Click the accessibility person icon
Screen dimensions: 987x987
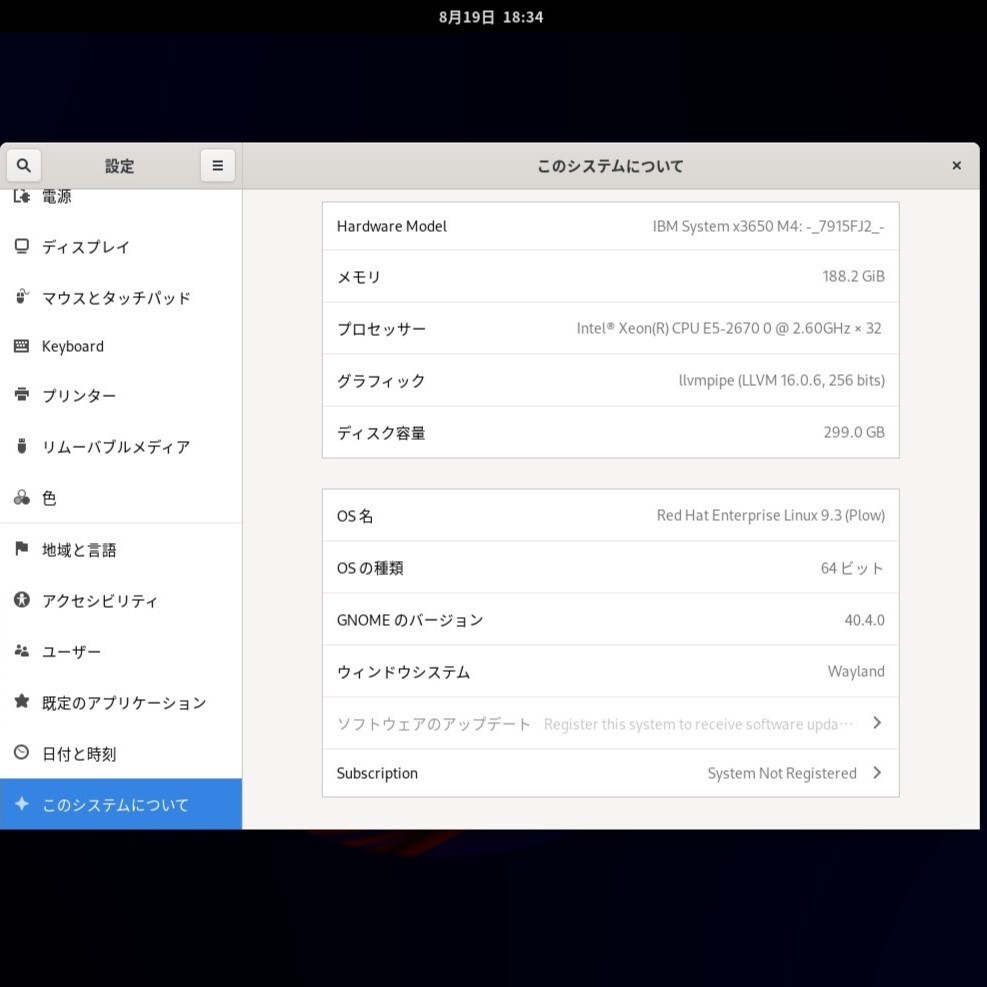(x=21, y=600)
